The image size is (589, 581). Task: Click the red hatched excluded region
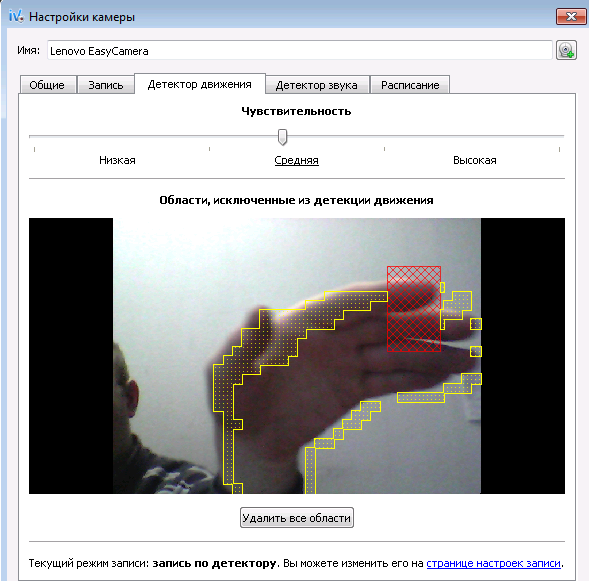414,309
